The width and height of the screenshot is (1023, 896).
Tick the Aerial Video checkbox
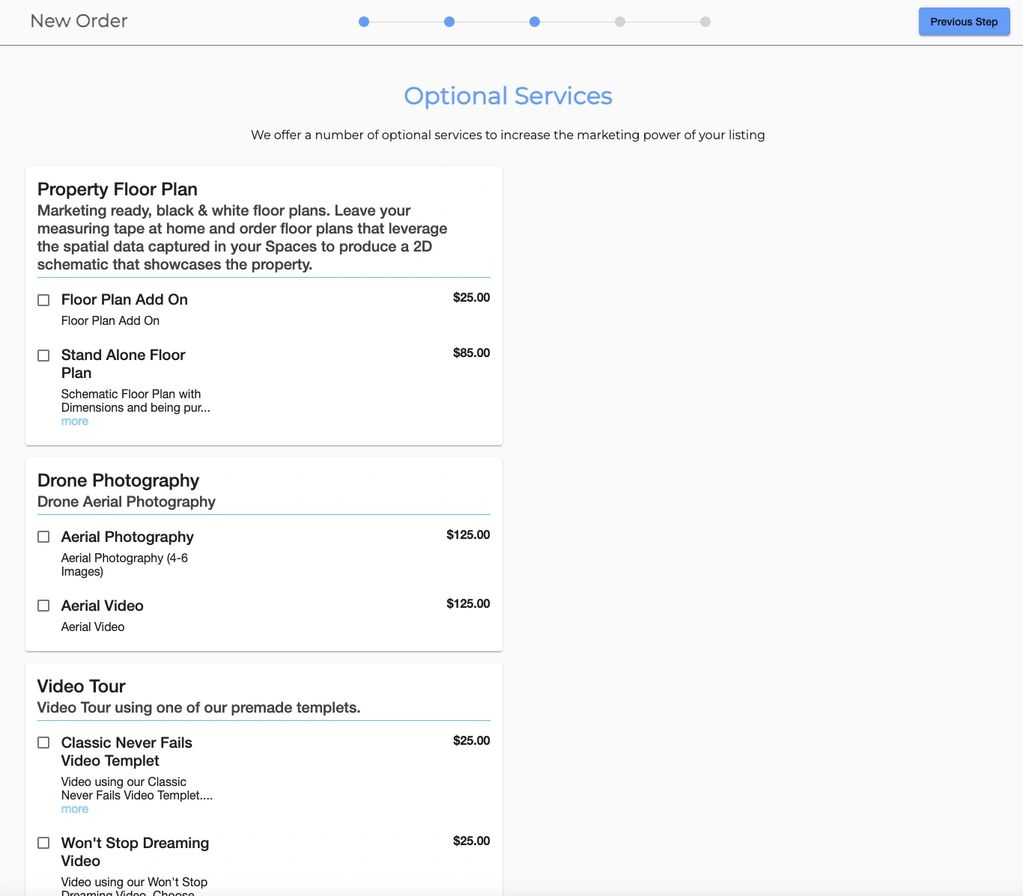(44, 606)
